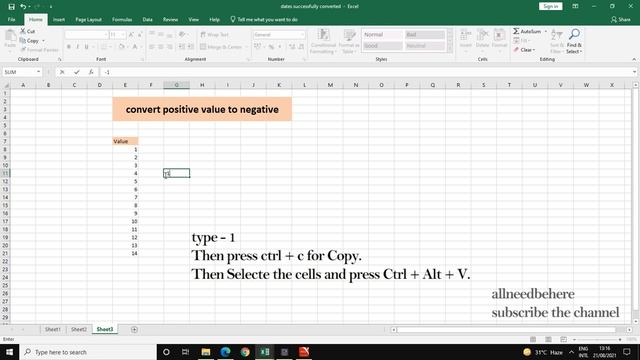Click the AutoSum sigma icon
Viewport: 640px width, 360px height.
tap(516, 31)
